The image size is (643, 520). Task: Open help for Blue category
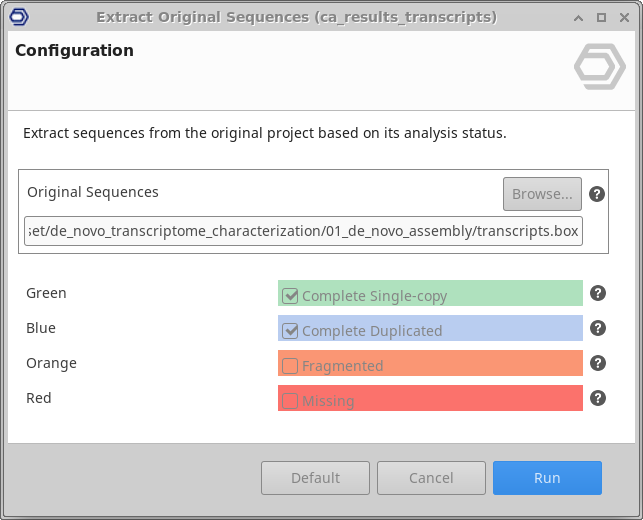click(597, 328)
